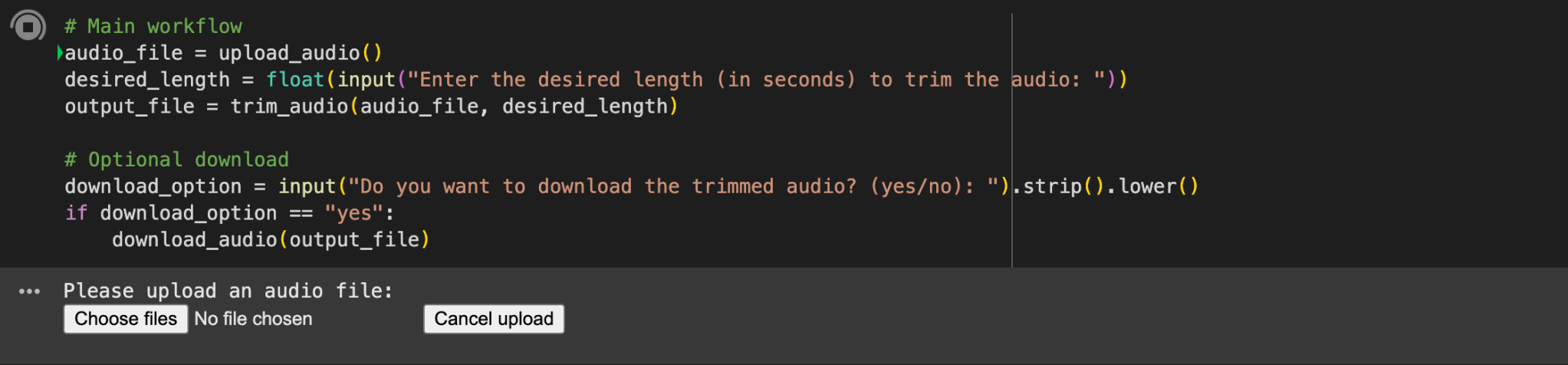This screenshot has width=1568, height=365.
Task: Click the green execution arrow marker
Action: pos(60,53)
